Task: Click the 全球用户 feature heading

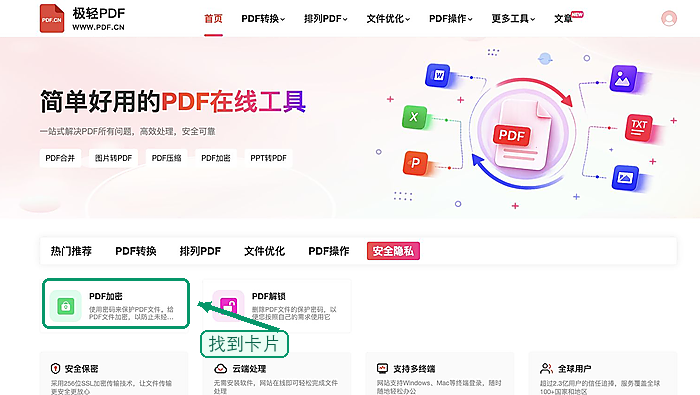Action: 575,369
